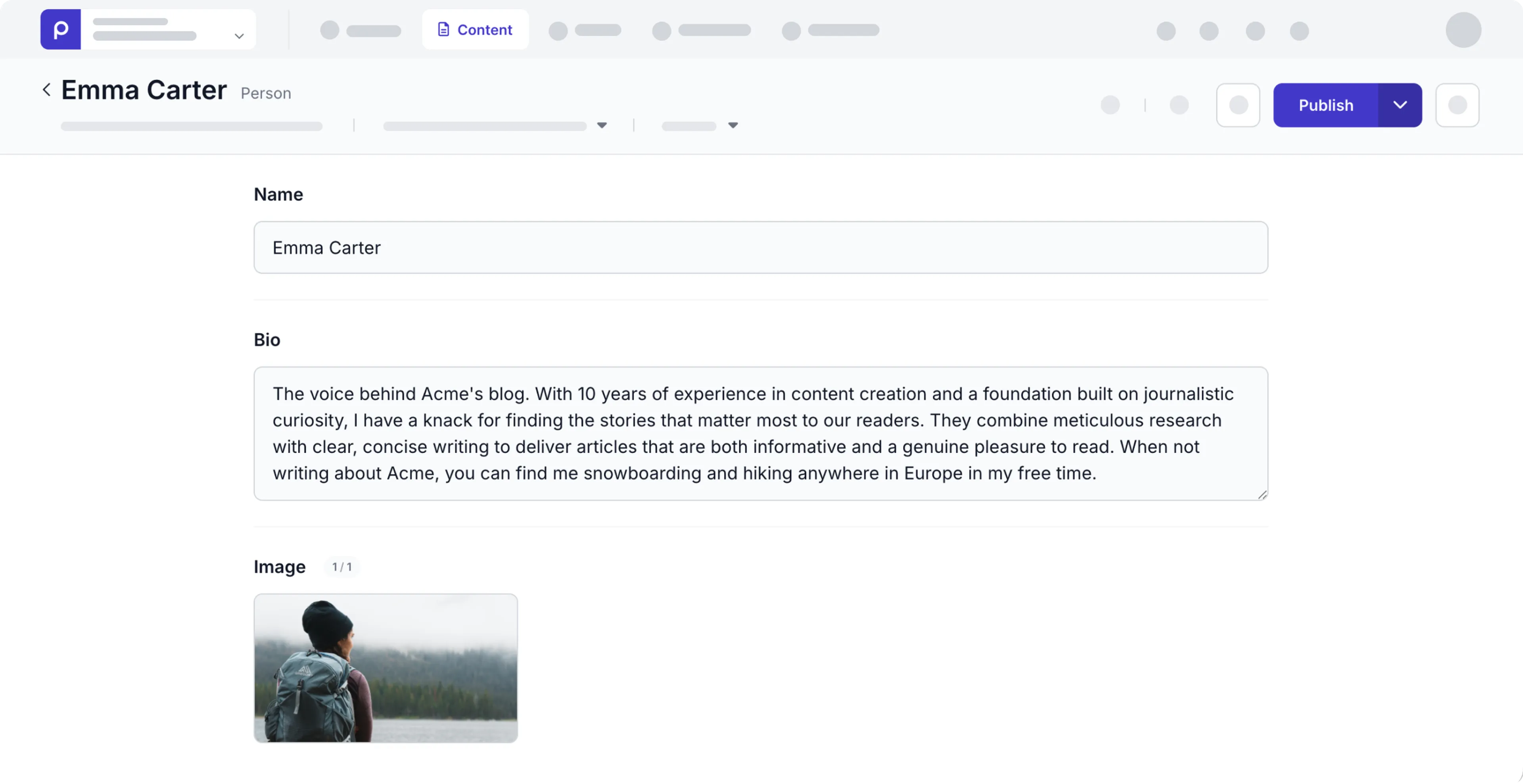Open the wider header dropdown triangle

click(x=602, y=125)
